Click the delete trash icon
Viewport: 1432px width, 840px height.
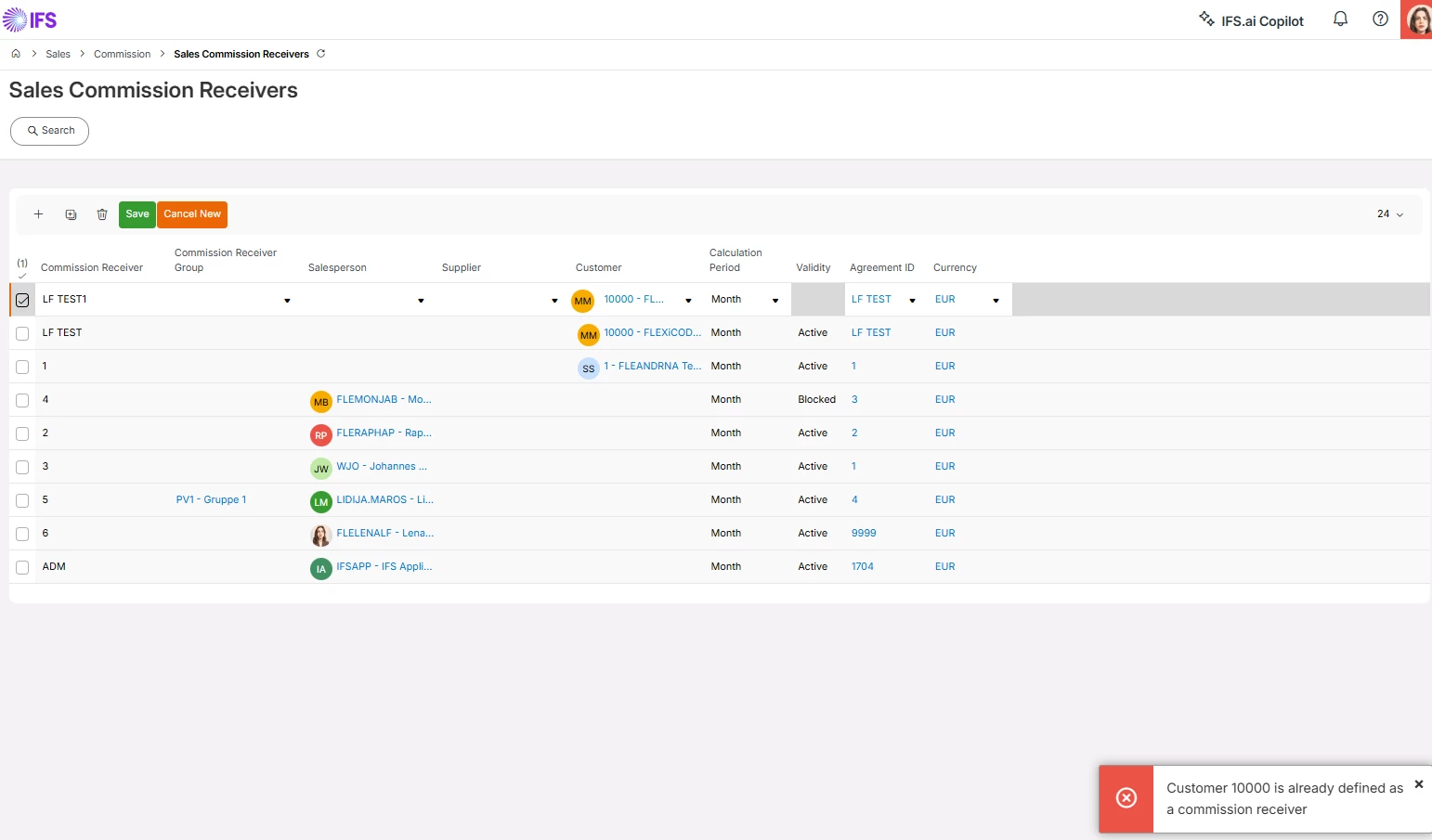102,214
